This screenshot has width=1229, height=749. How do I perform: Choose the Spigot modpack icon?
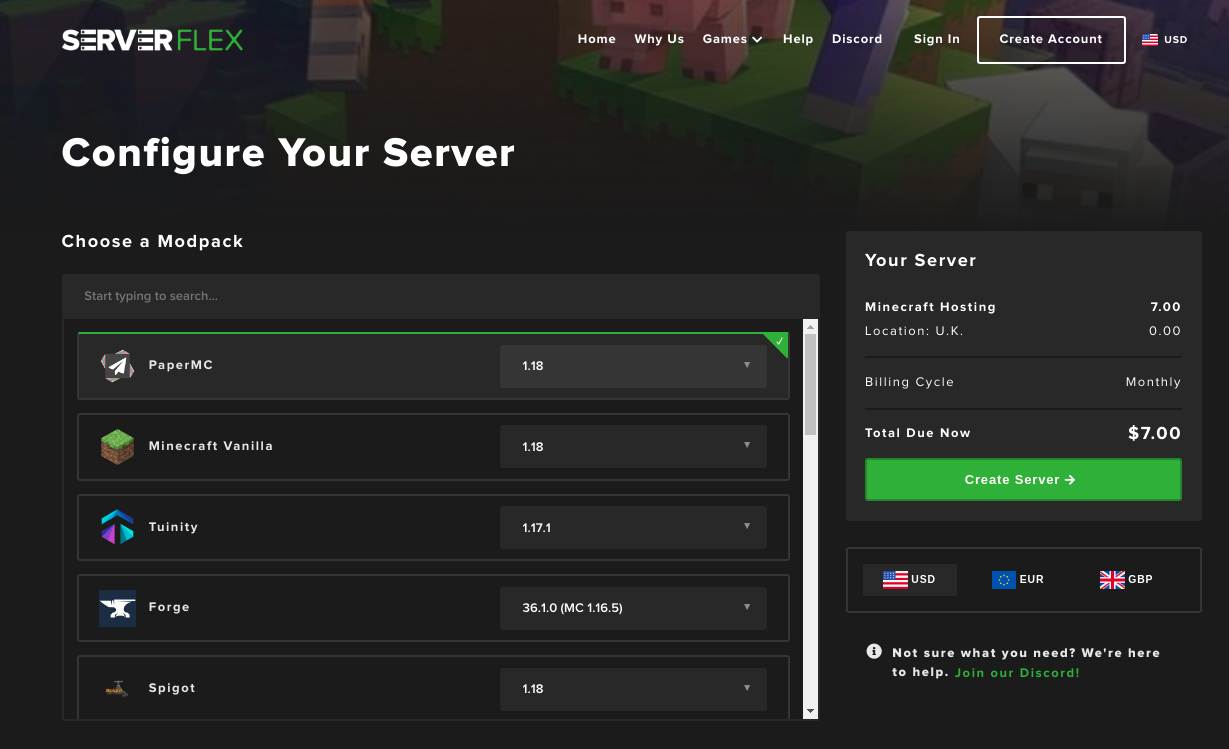(117, 688)
